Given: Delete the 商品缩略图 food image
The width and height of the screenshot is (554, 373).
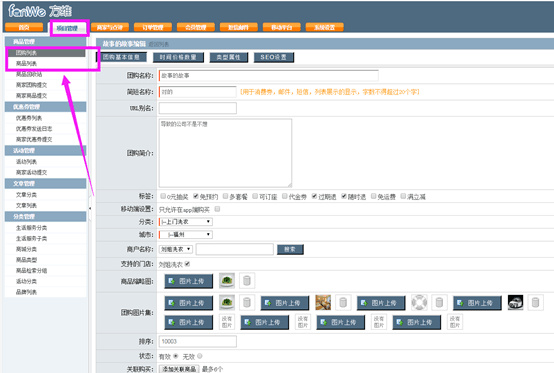Looking at the screenshot, I should 247,281.
